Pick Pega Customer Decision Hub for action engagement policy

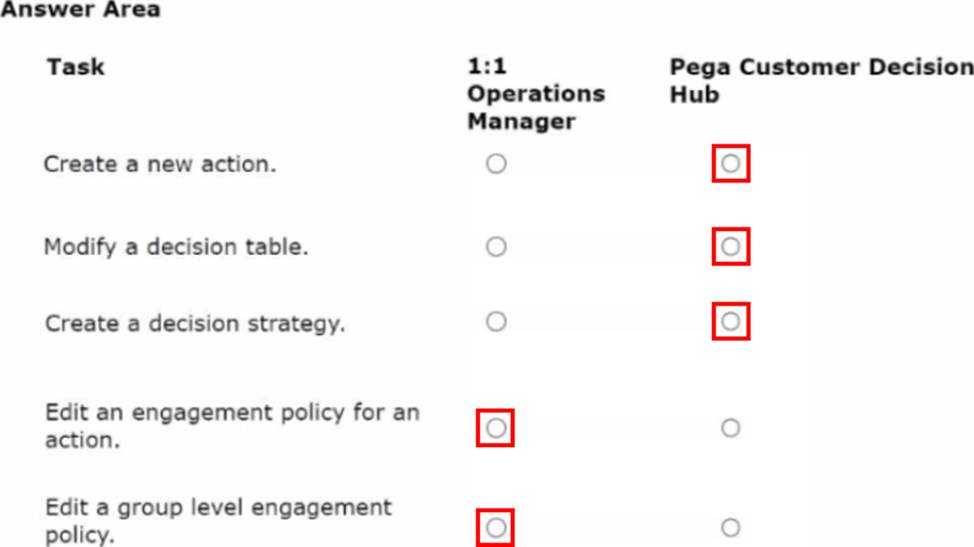731,428
